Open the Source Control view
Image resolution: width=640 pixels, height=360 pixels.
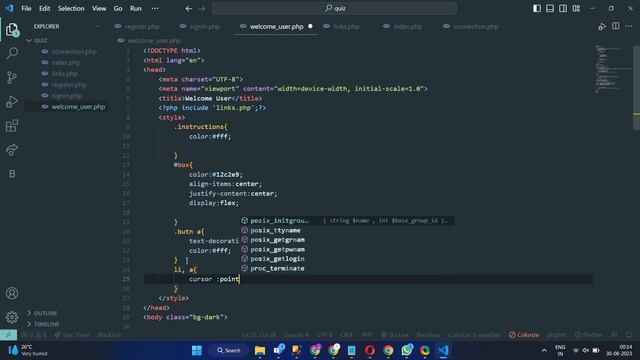[x=12, y=77]
